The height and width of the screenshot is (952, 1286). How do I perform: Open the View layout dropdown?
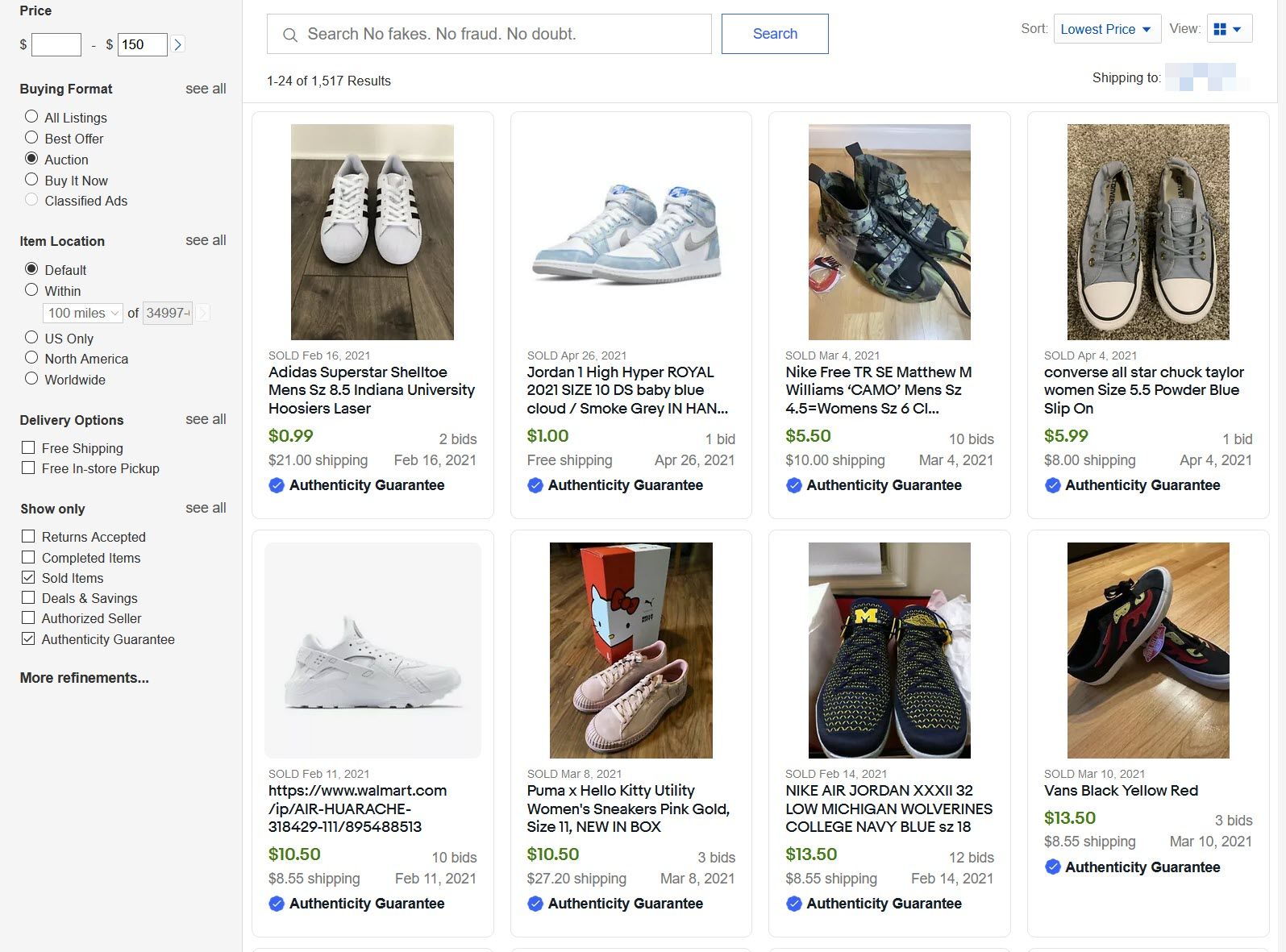click(1230, 29)
